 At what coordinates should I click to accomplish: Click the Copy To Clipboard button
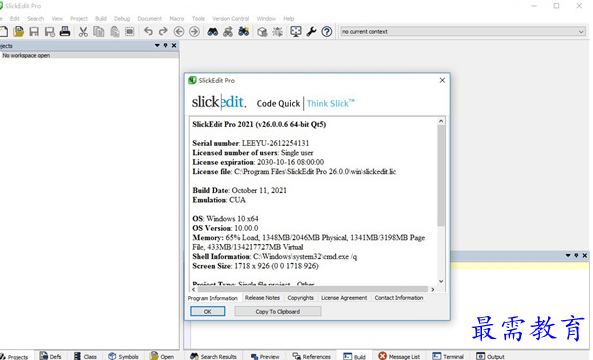[x=278, y=312]
